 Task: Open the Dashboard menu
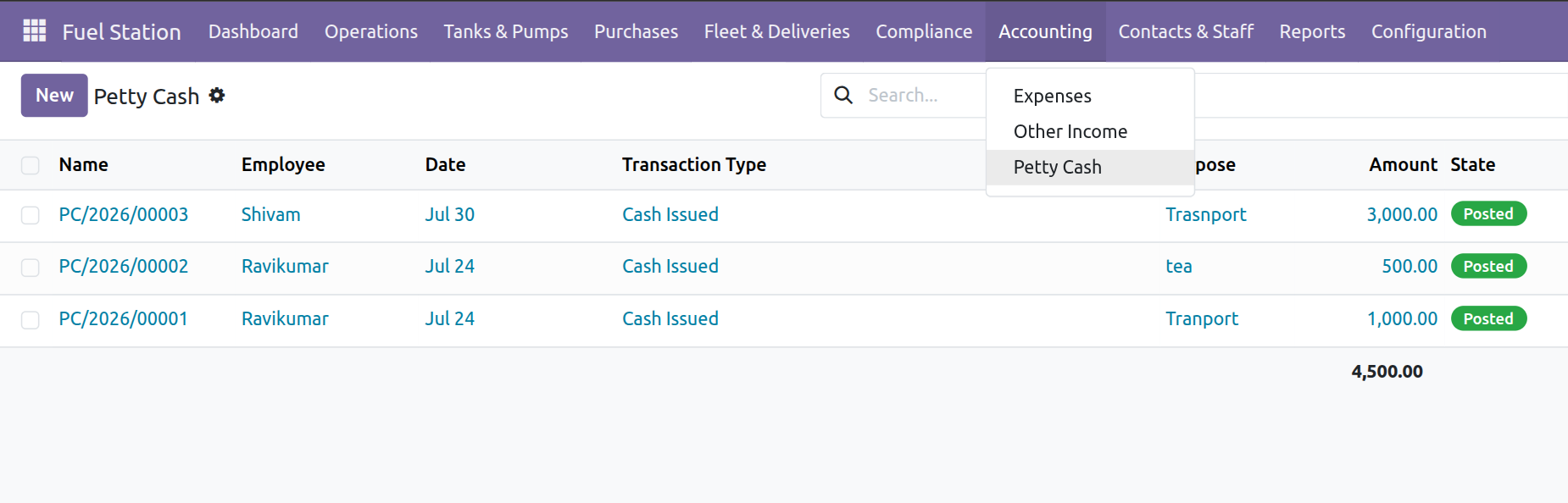[x=253, y=31]
